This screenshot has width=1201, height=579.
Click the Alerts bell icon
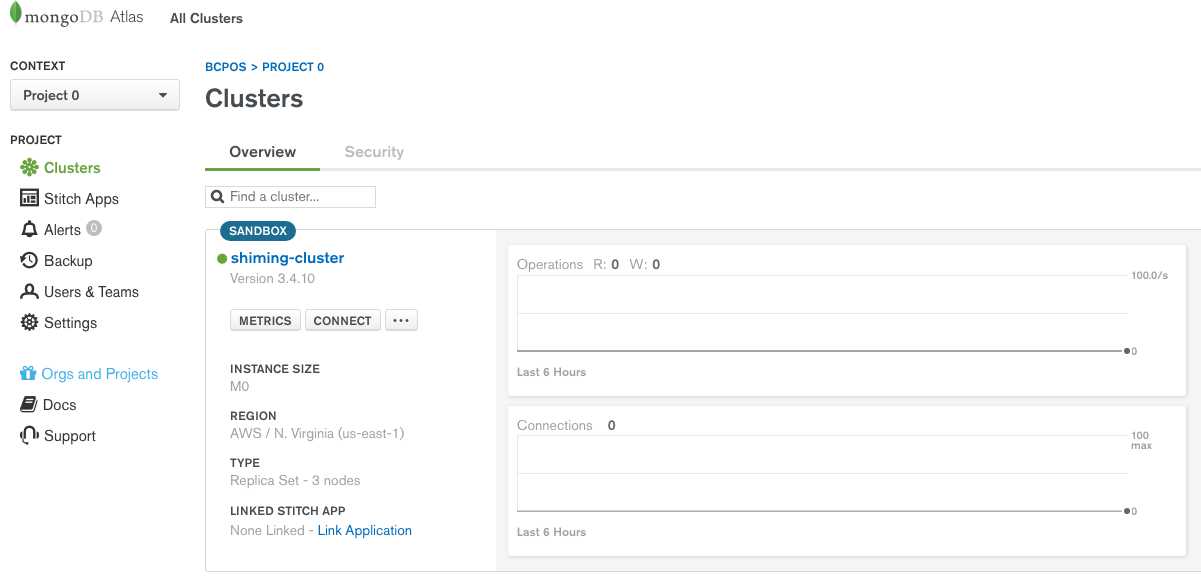[x=29, y=230]
